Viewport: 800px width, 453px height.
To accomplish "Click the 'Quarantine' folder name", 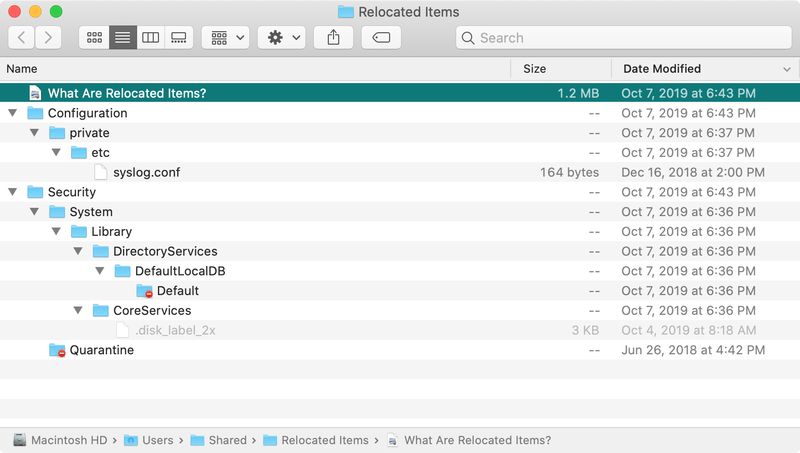I will pos(102,350).
